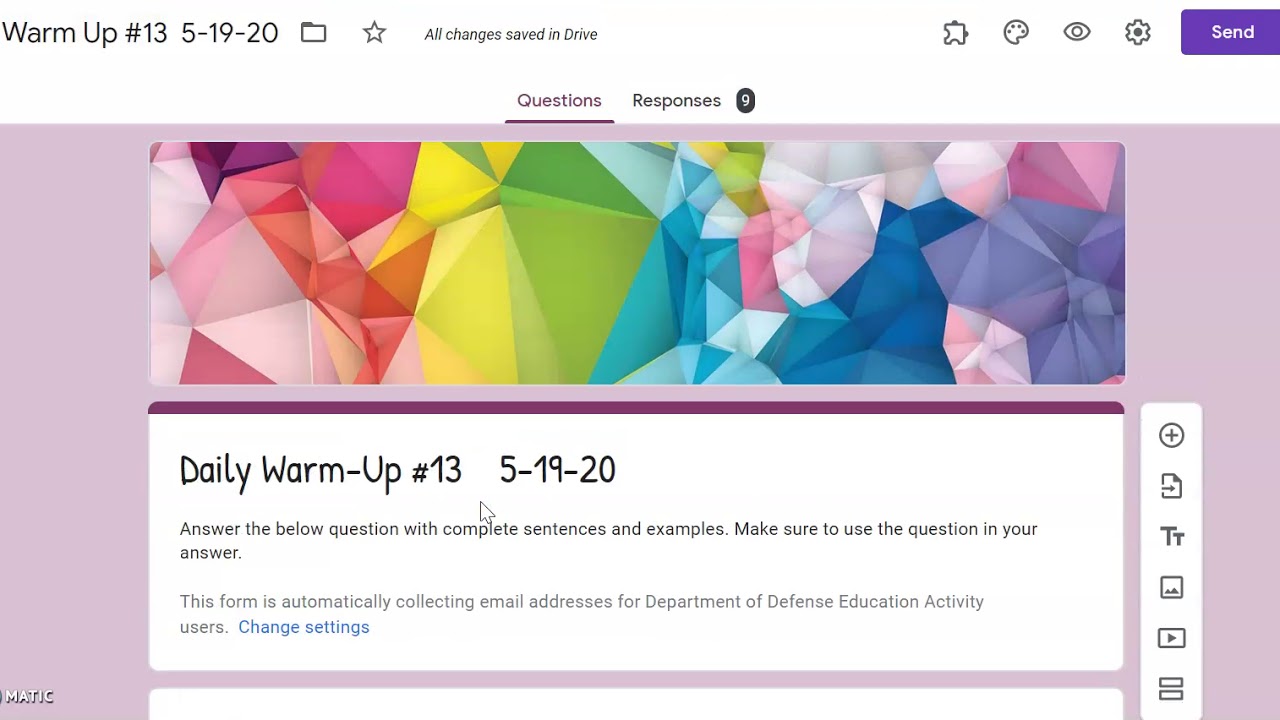This screenshot has height=720, width=1280.
Task: Click the Preview eye icon
Action: 1077,32
